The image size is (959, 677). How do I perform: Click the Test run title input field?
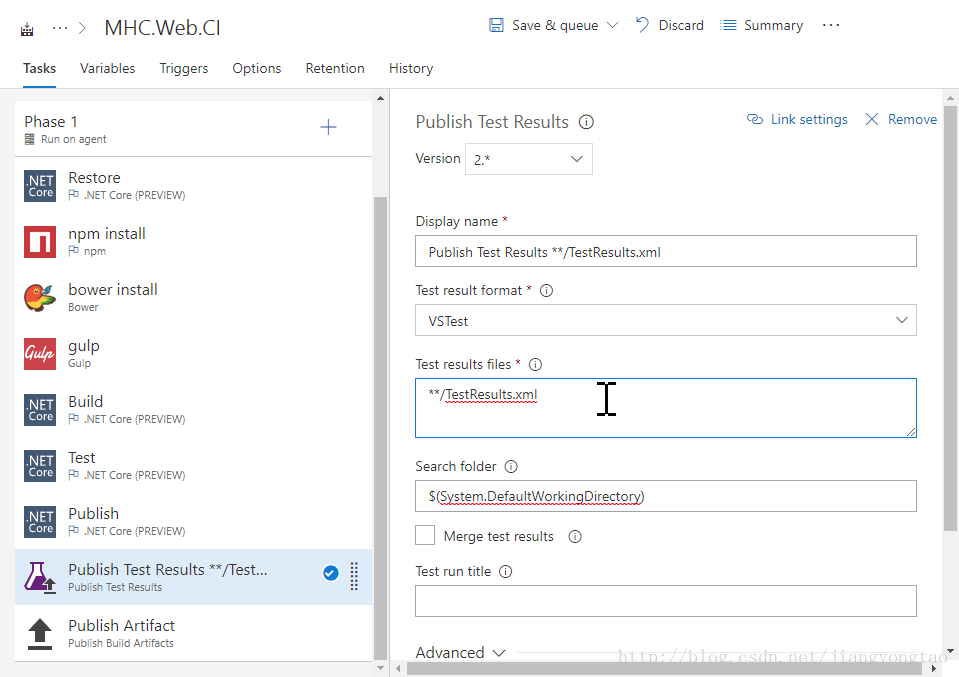pyautogui.click(x=665, y=601)
